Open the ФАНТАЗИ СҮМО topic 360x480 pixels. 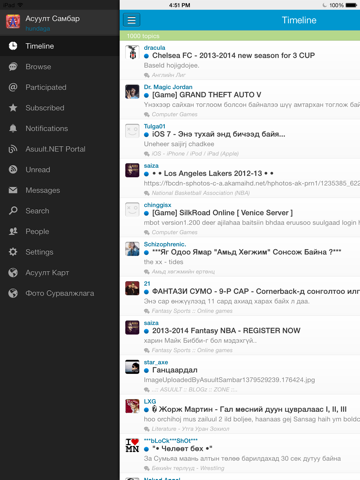pyautogui.click(x=256, y=292)
